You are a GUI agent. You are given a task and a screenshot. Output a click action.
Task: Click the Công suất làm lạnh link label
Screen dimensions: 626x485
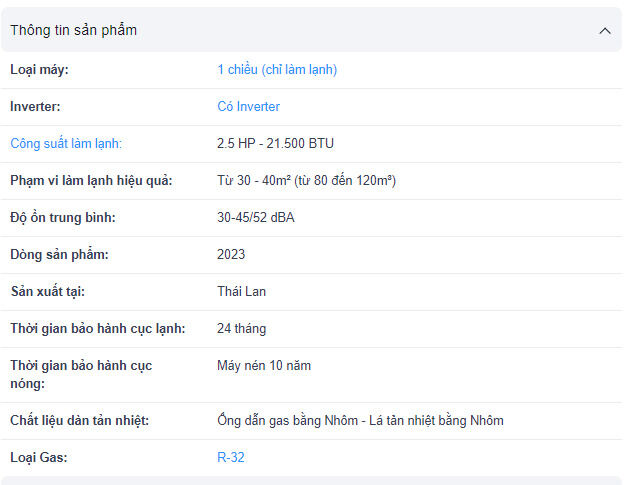click(66, 144)
